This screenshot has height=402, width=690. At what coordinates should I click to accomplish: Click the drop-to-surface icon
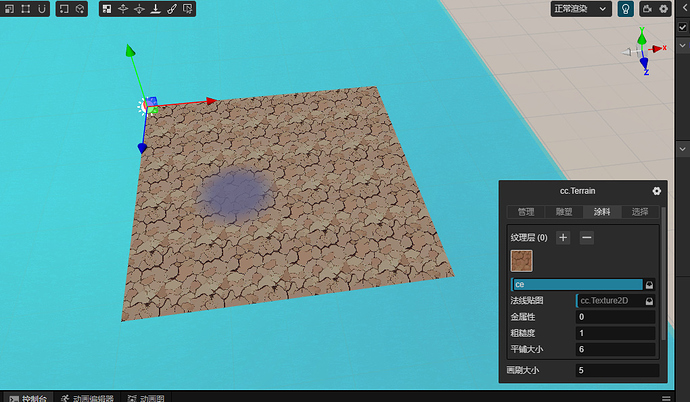[x=155, y=9]
